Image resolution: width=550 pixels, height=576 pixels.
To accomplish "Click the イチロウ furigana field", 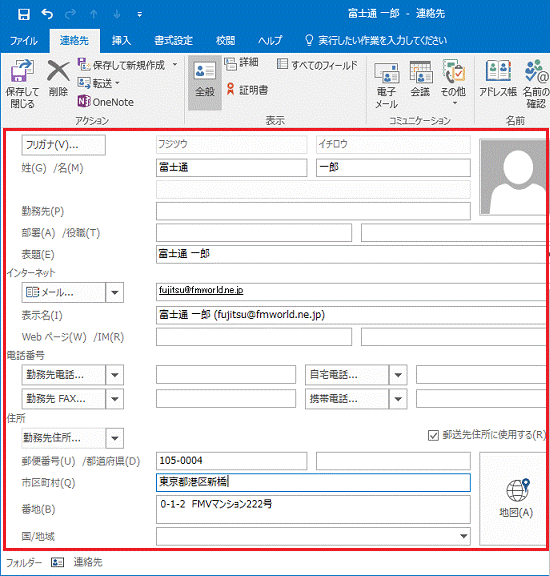I will tap(393, 144).
